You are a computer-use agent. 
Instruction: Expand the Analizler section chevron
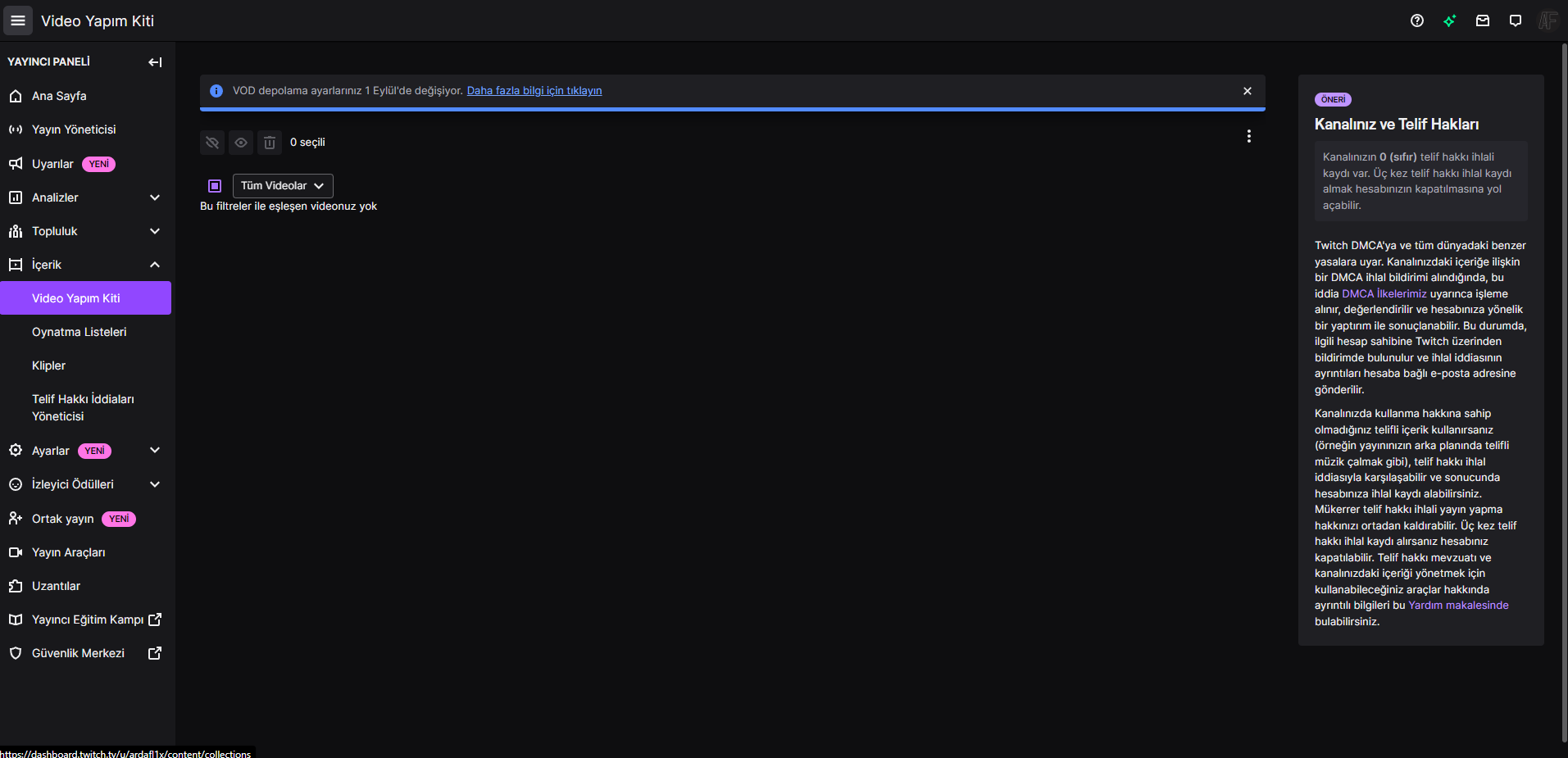(155, 197)
